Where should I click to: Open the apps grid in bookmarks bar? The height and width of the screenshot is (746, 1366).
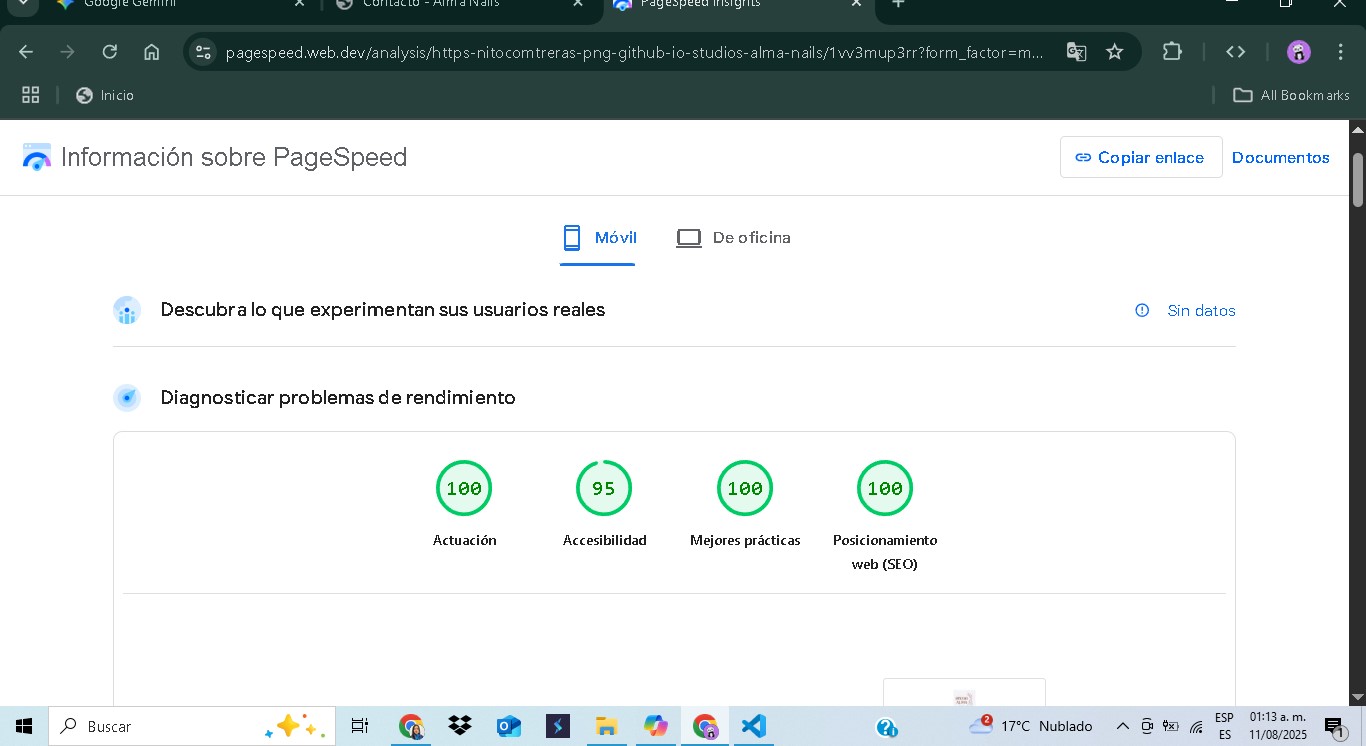pyautogui.click(x=31, y=95)
